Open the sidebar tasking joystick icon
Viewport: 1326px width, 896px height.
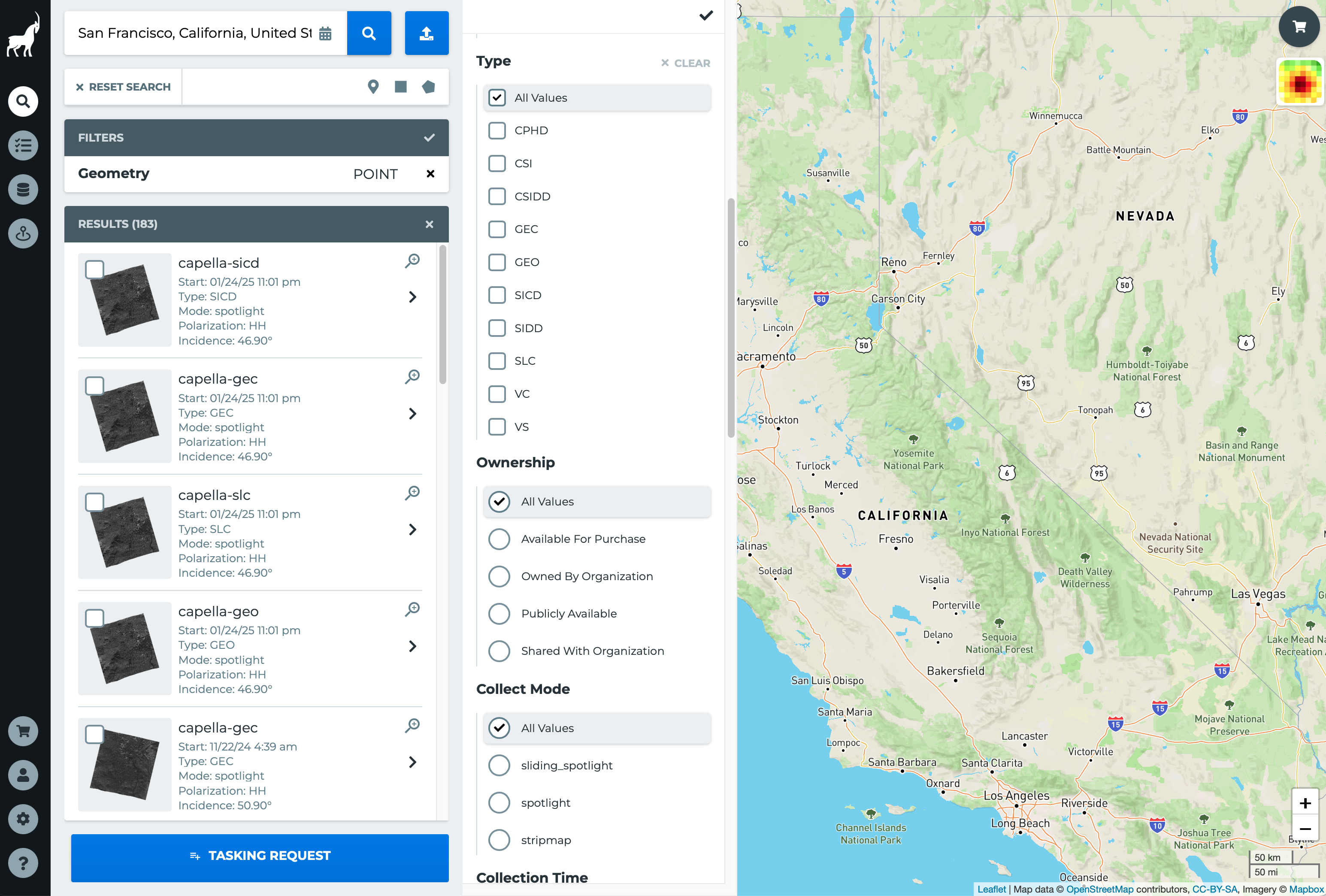pos(23,233)
